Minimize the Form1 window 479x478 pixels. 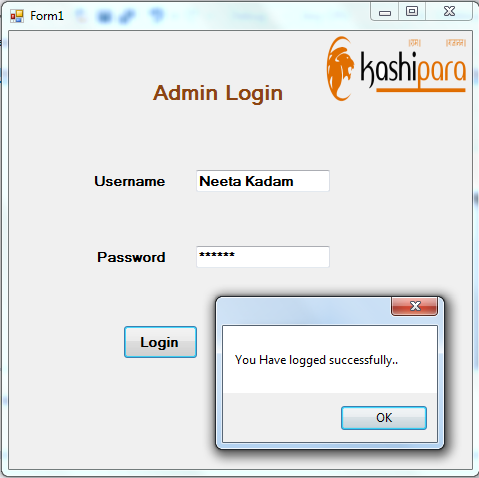(385, 12)
